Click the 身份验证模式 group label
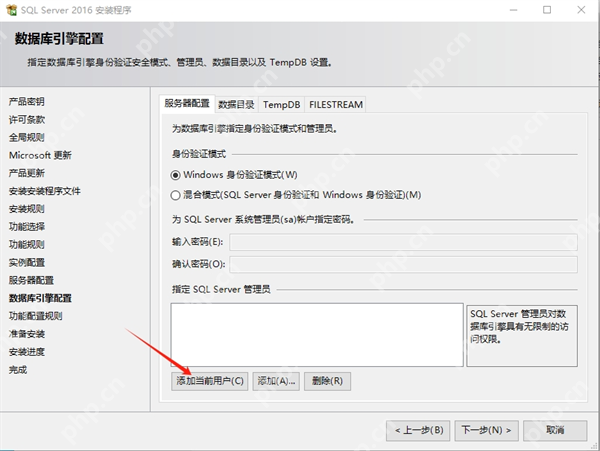 coord(199,154)
